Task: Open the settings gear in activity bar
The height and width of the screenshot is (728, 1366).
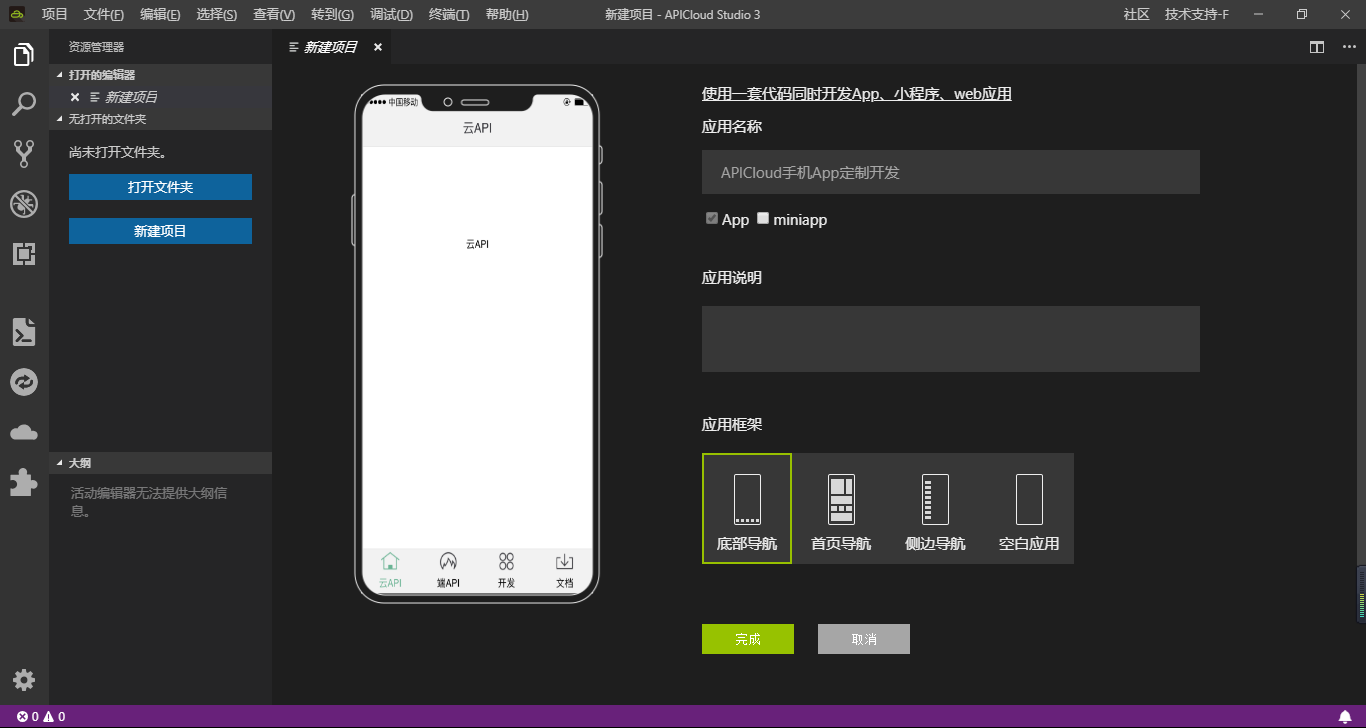Action: (24, 680)
